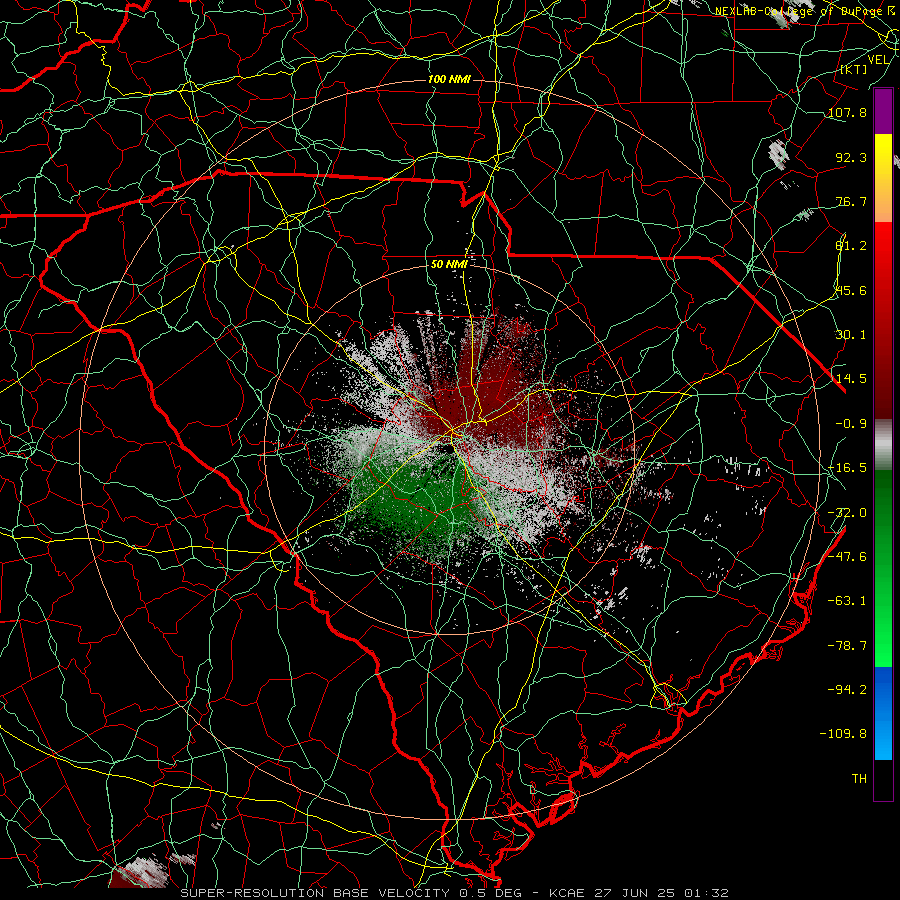This screenshot has width=900, height=900.
Task: Select the 14.5 legend value
Action: click(851, 379)
